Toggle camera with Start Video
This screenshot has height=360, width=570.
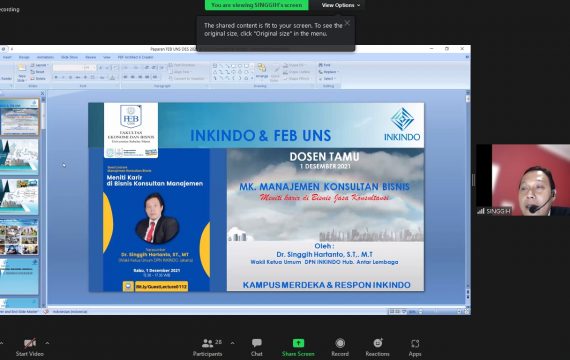pyautogui.click(x=29, y=347)
